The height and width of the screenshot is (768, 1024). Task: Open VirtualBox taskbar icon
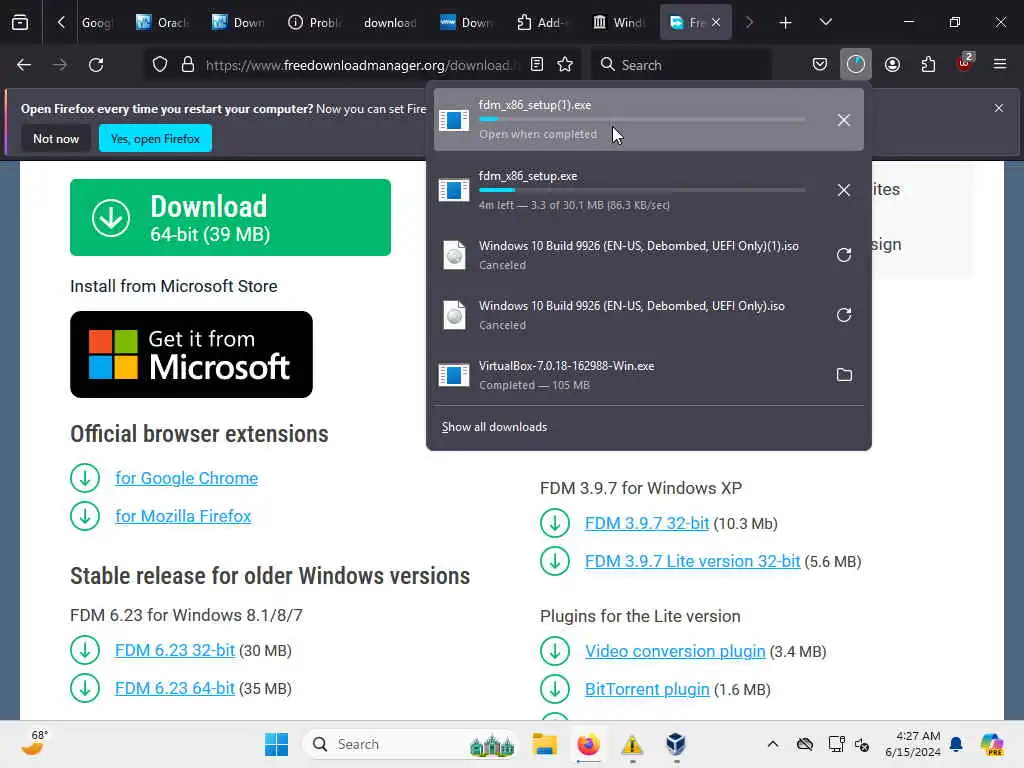point(676,744)
